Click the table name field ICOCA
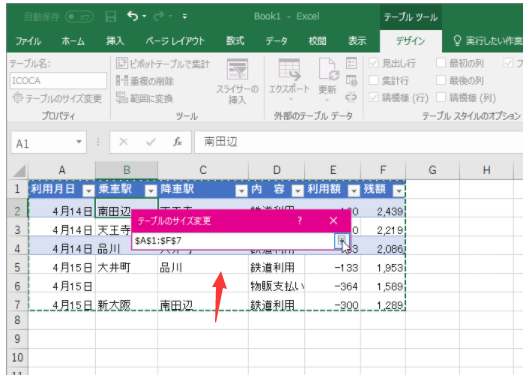The height and width of the screenshot is (375, 526). point(58,81)
